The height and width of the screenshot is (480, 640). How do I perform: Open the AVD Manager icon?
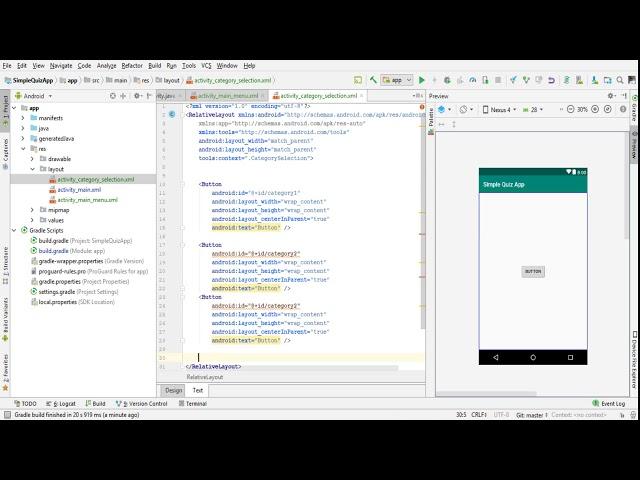point(579,80)
